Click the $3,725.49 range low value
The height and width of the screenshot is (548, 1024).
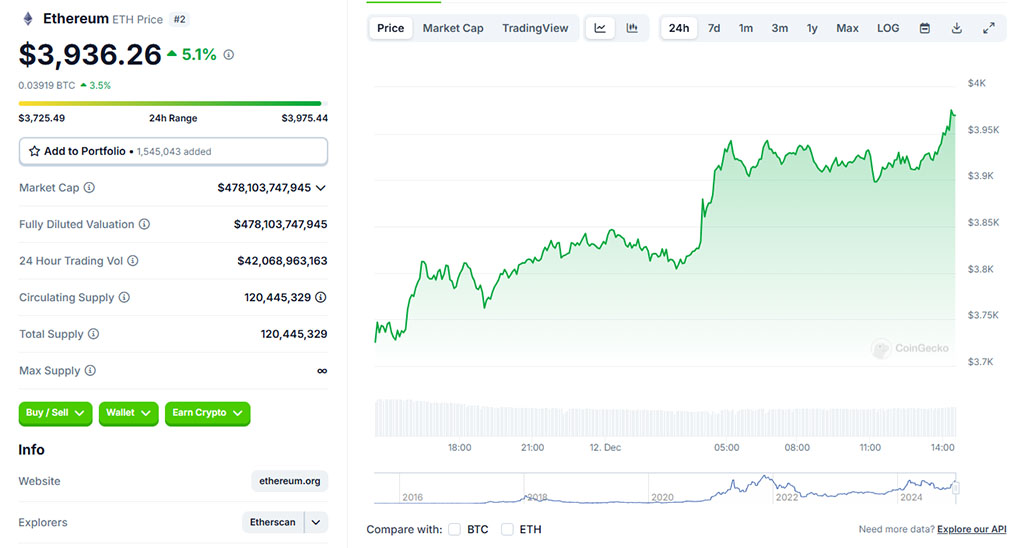[42, 118]
